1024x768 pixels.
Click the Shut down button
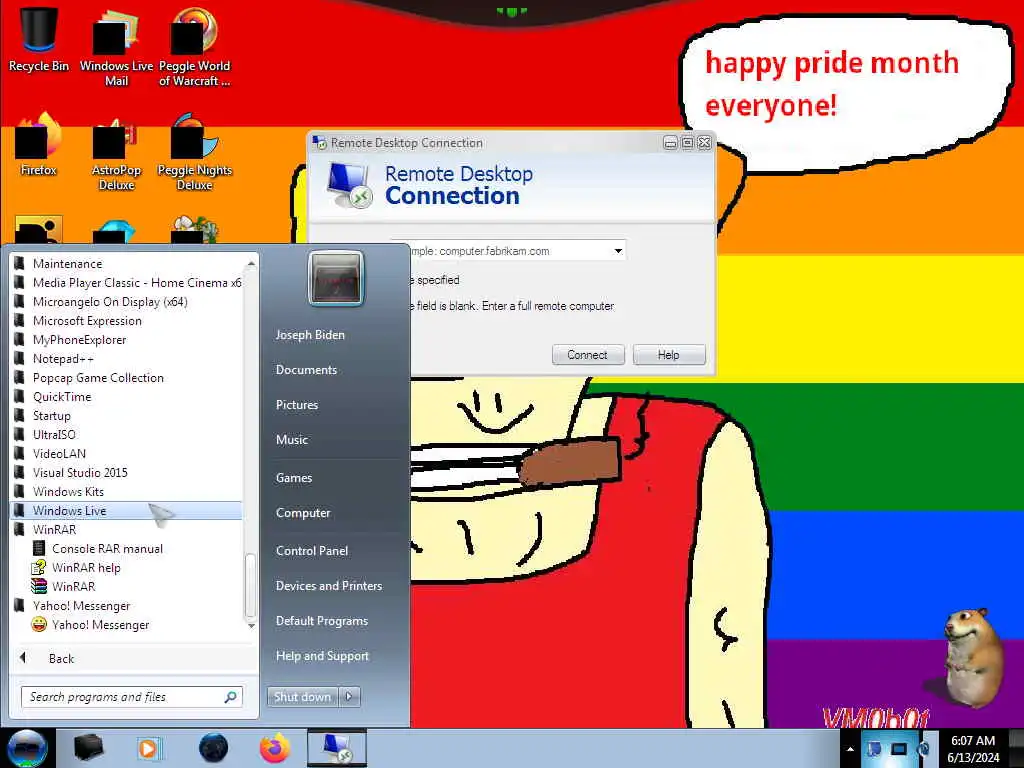point(302,697)
